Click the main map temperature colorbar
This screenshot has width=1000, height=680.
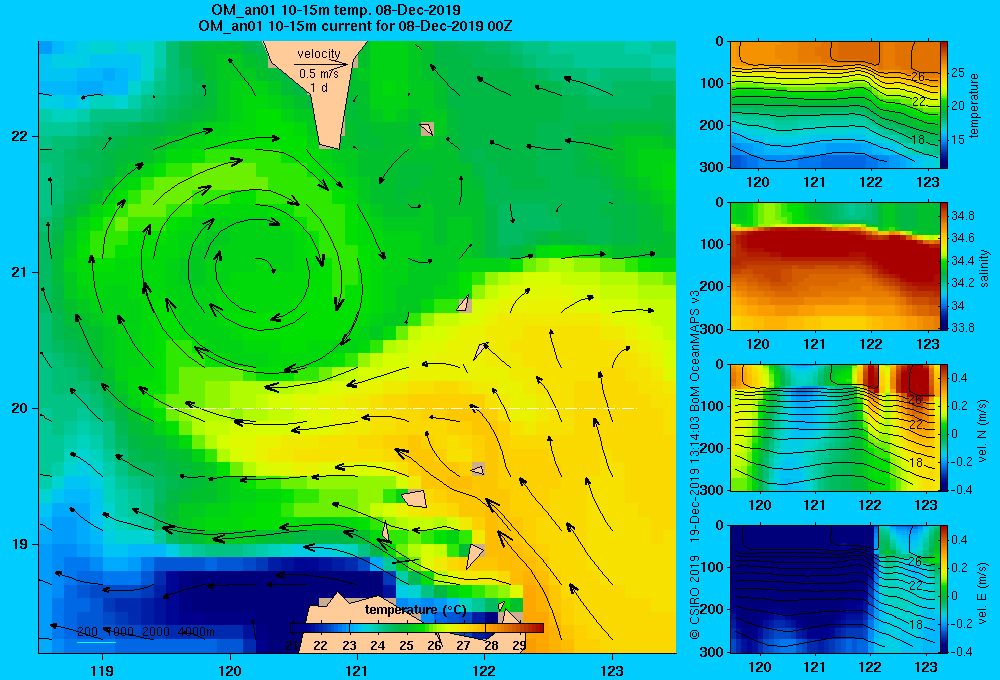pos(417,628)
